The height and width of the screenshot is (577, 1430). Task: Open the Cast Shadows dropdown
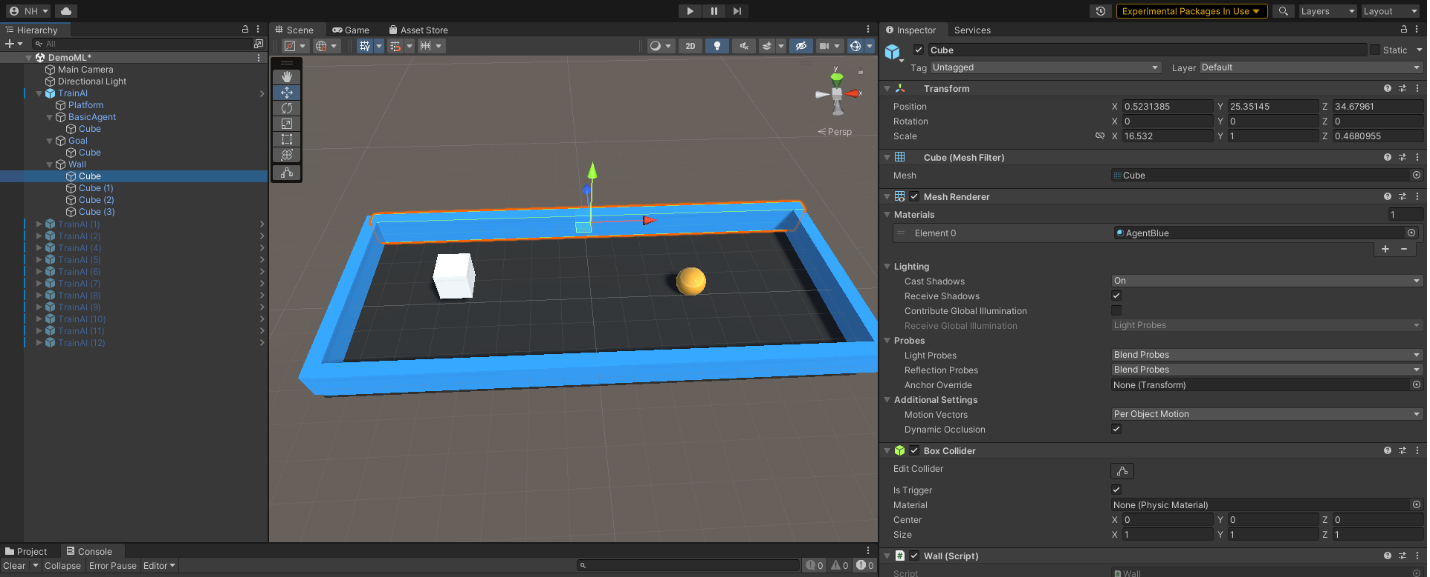tap(1267, 281)
